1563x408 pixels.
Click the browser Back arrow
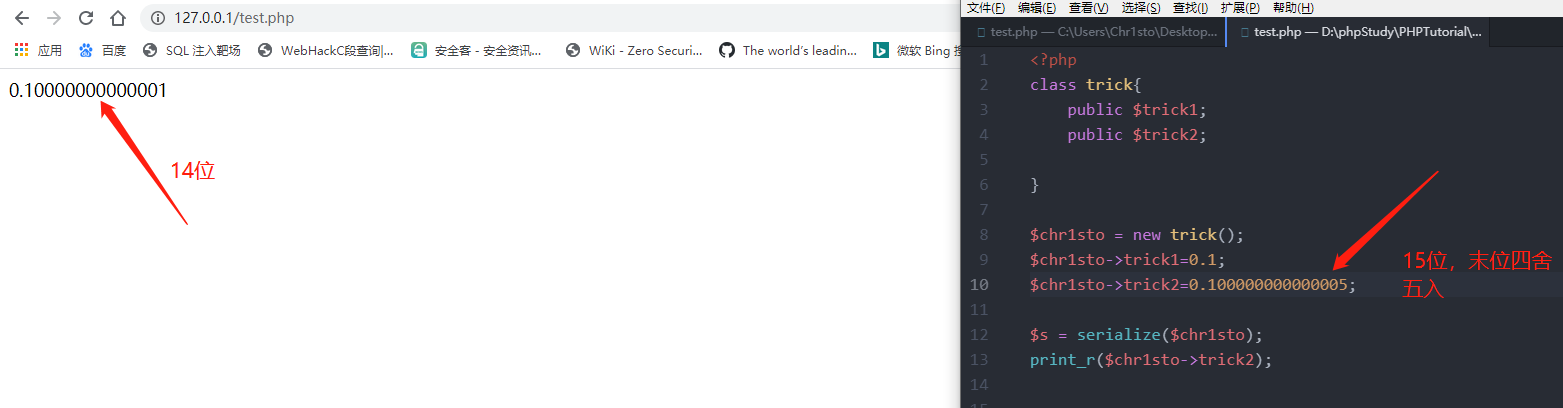pos(22,18)
